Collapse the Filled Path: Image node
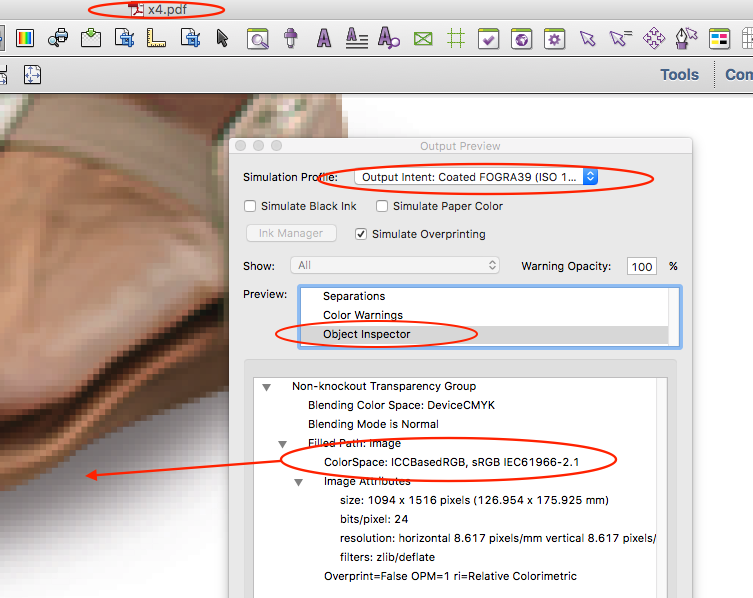 (282, 444)
